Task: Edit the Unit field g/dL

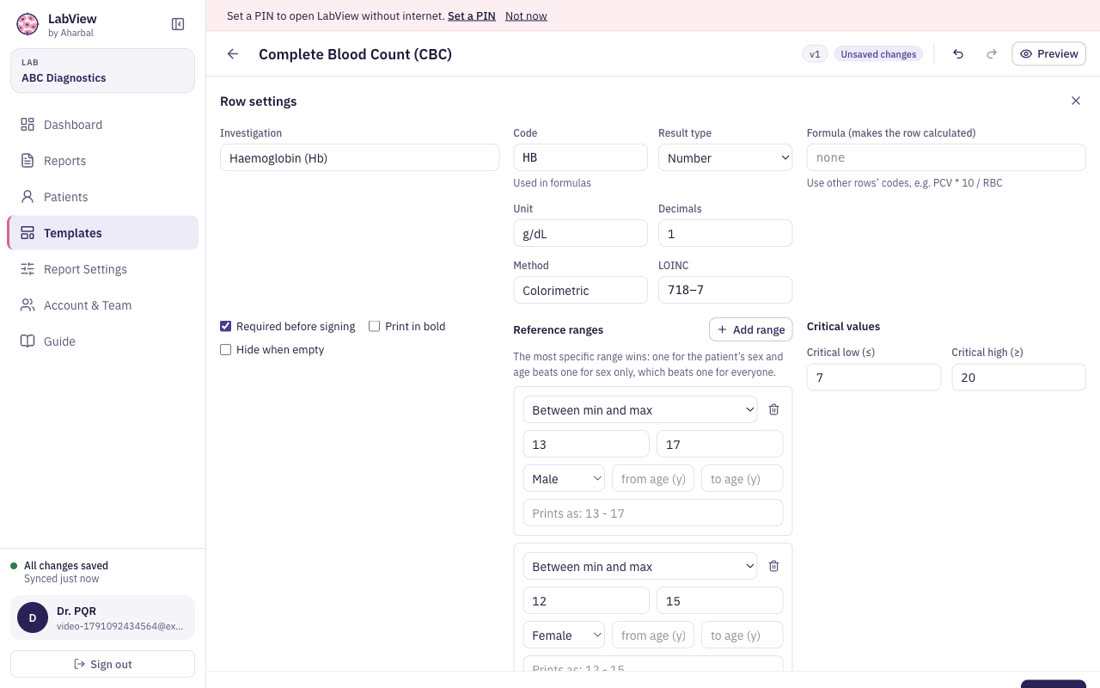Action: (580, 234)
